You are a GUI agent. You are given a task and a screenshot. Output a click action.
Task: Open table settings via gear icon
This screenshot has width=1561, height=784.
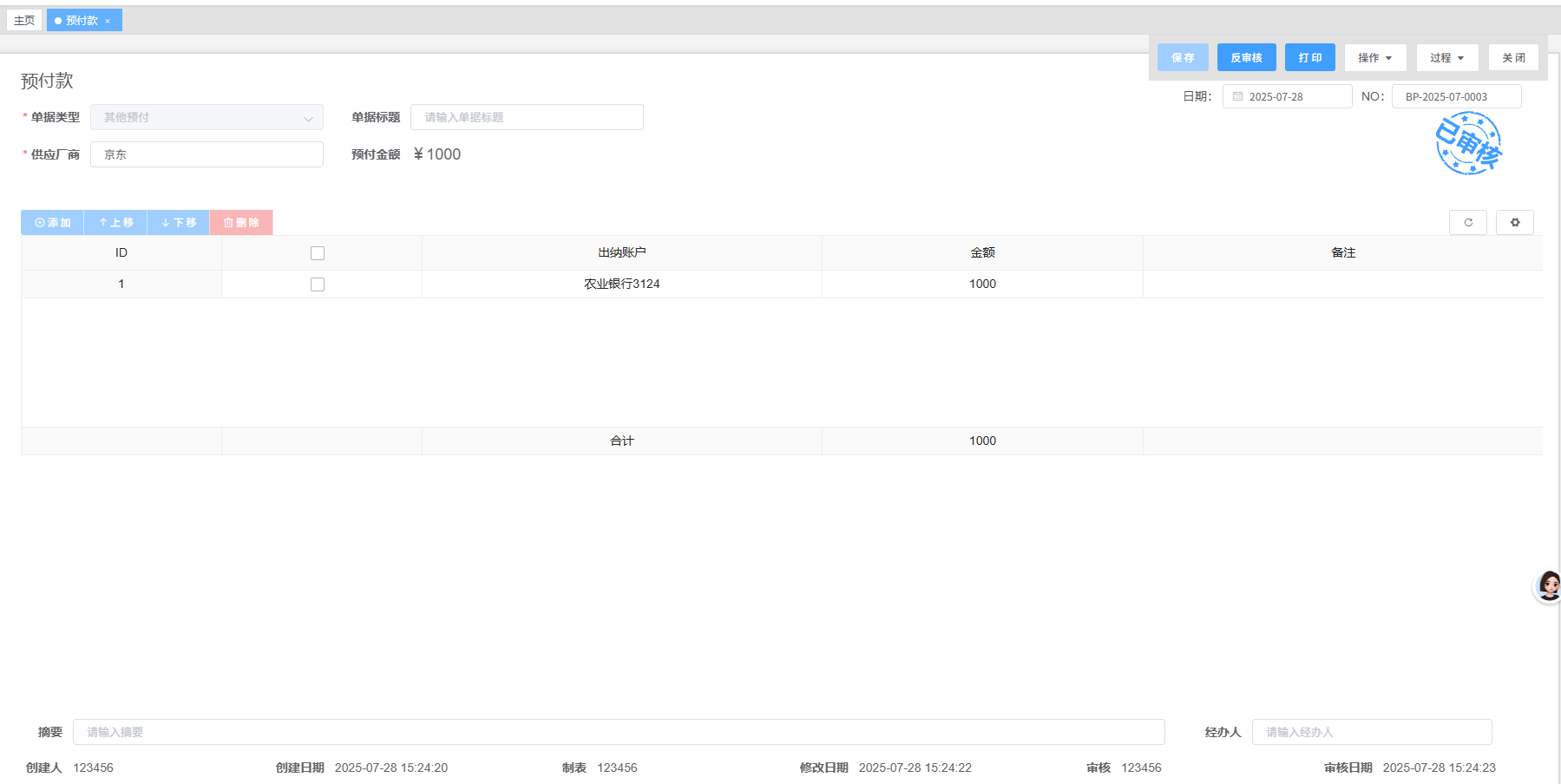coord(1514,223)
